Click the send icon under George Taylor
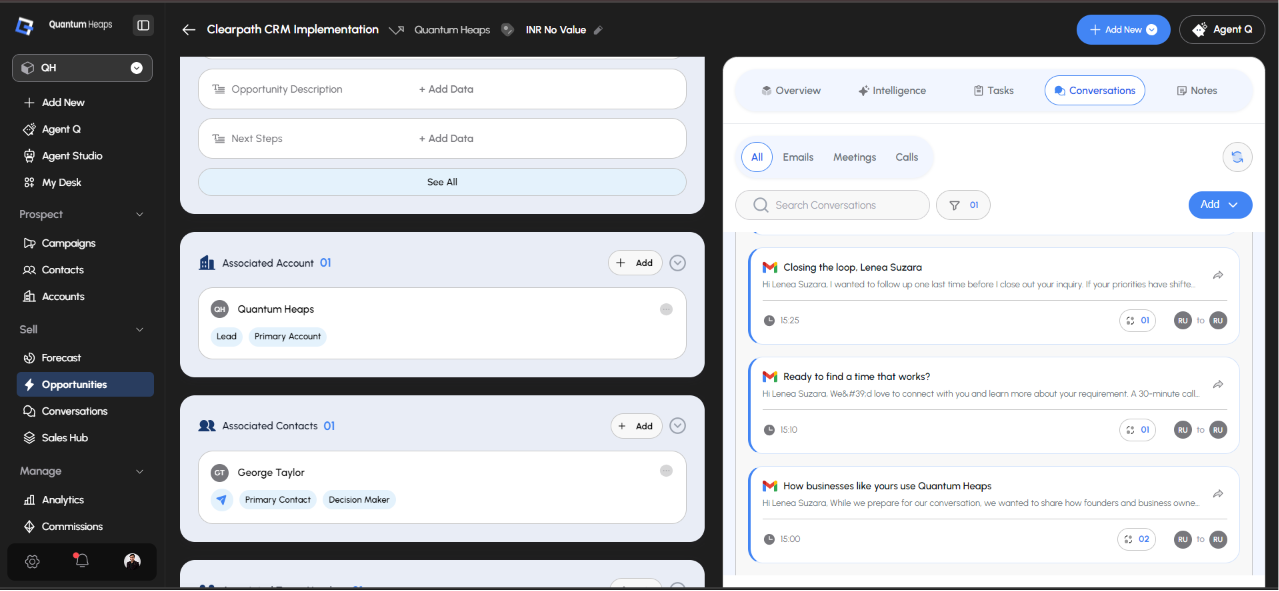This screenshot has height=591, width=1279. (x=221, y=500)
